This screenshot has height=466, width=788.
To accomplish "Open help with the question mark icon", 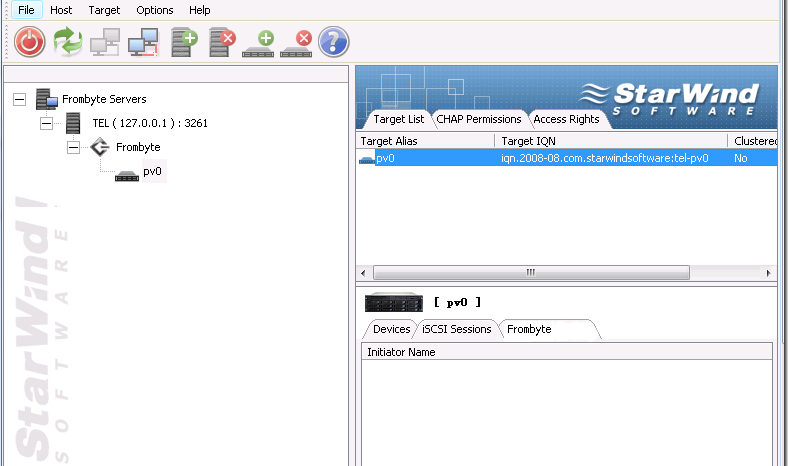I will (x=334, y=42).
